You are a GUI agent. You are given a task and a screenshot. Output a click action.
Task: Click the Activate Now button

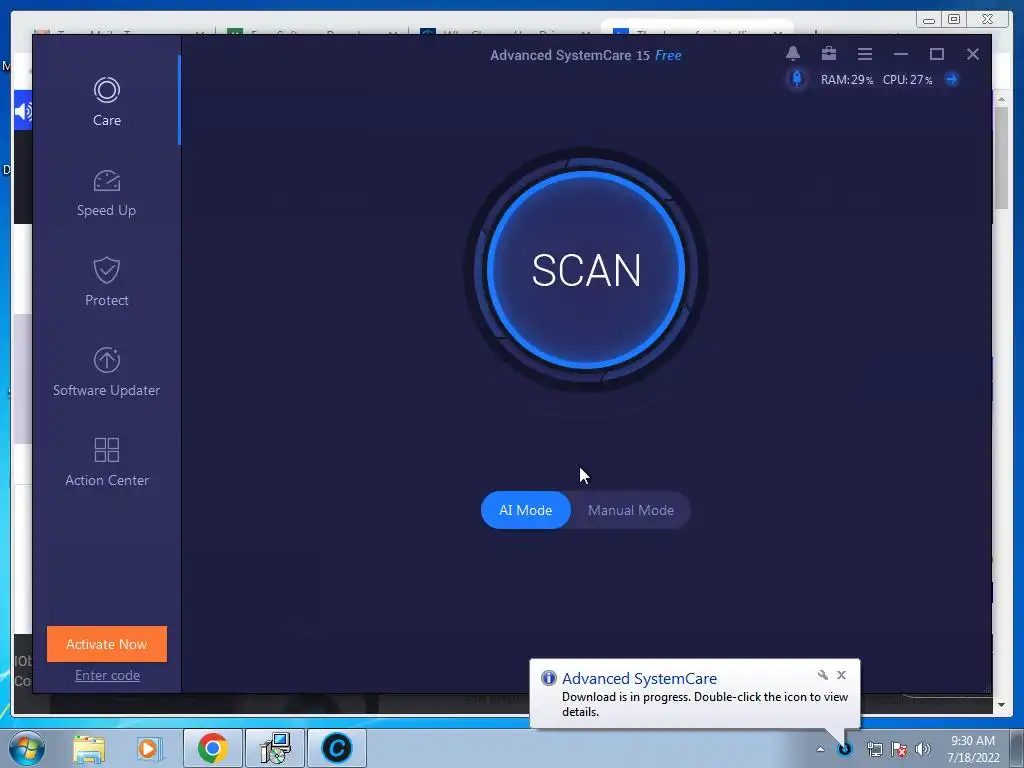[x=106, y=644]
